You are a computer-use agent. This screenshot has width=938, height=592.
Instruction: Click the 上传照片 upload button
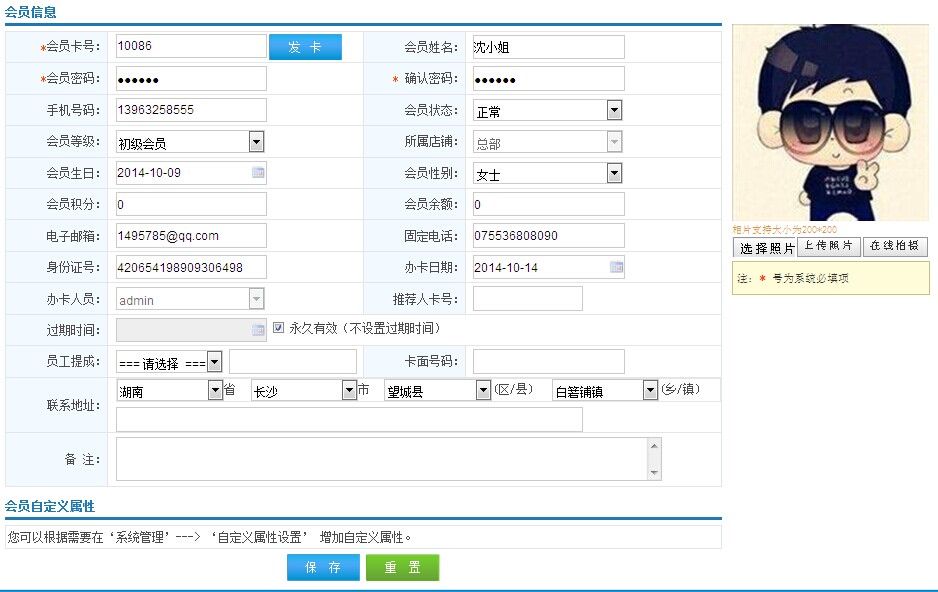(829, 246)
